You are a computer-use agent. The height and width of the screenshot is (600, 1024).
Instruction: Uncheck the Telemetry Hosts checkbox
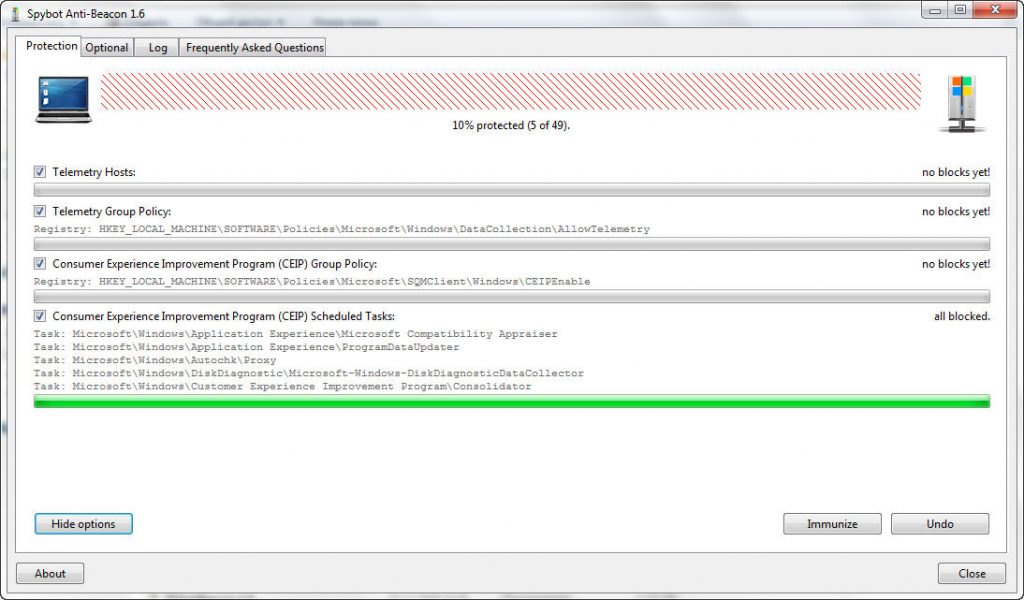40,172
